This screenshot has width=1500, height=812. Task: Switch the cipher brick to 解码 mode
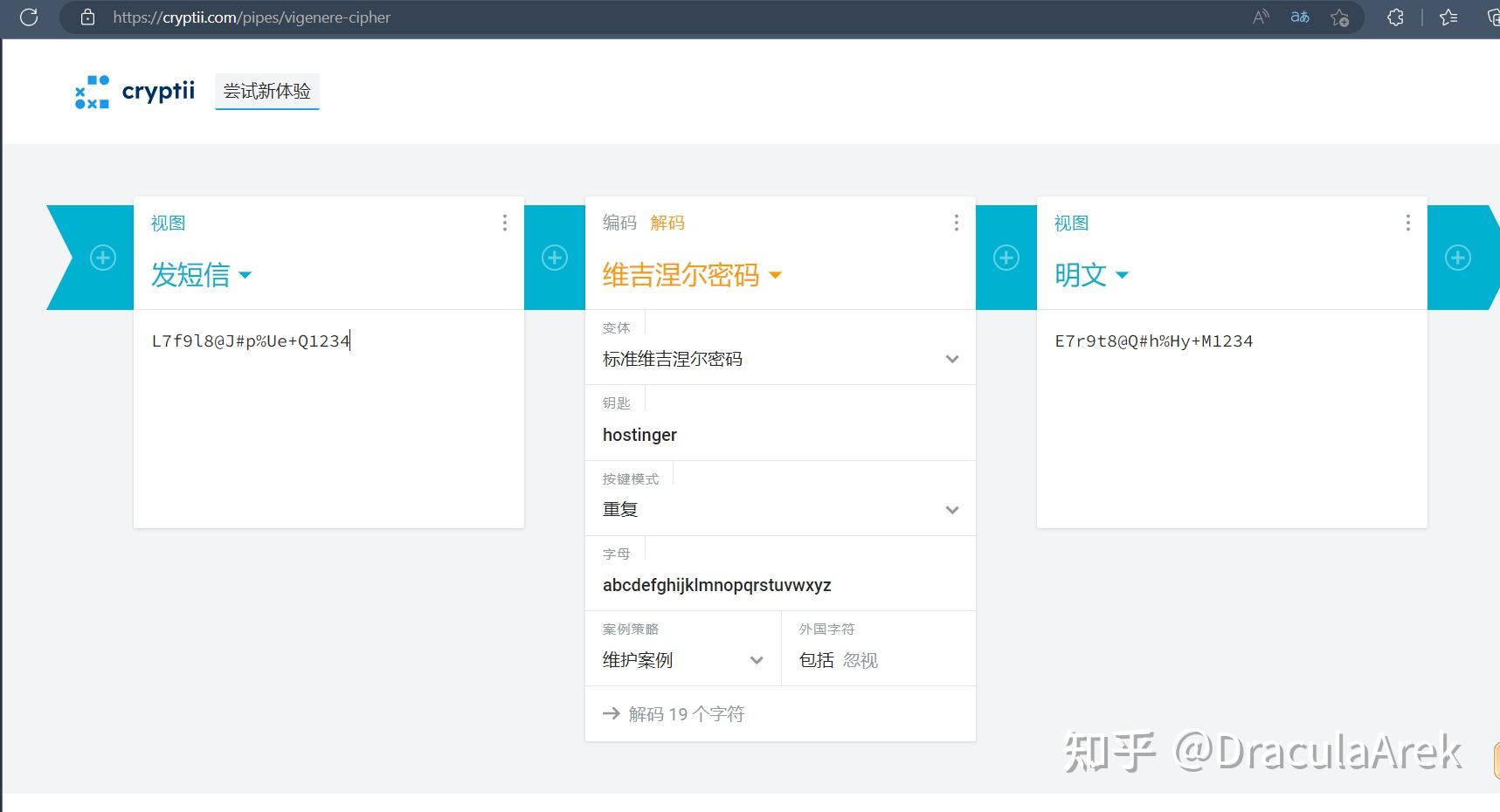click(667, 223)
